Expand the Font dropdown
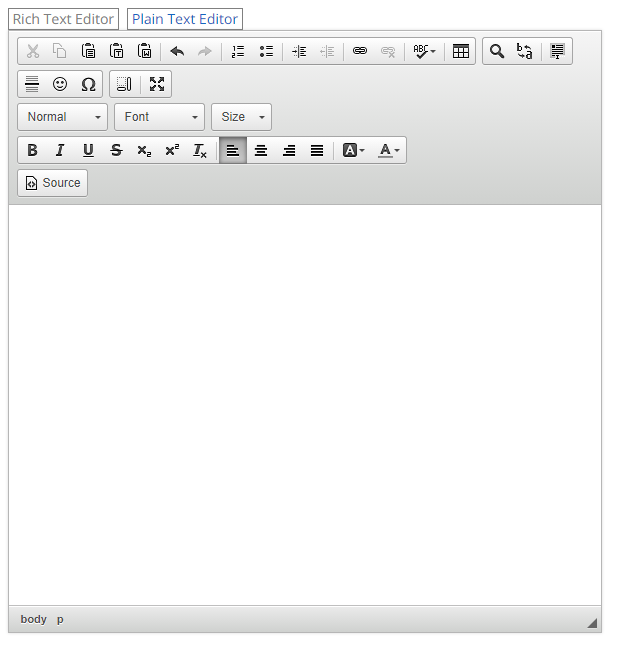 tap(159, 117)
